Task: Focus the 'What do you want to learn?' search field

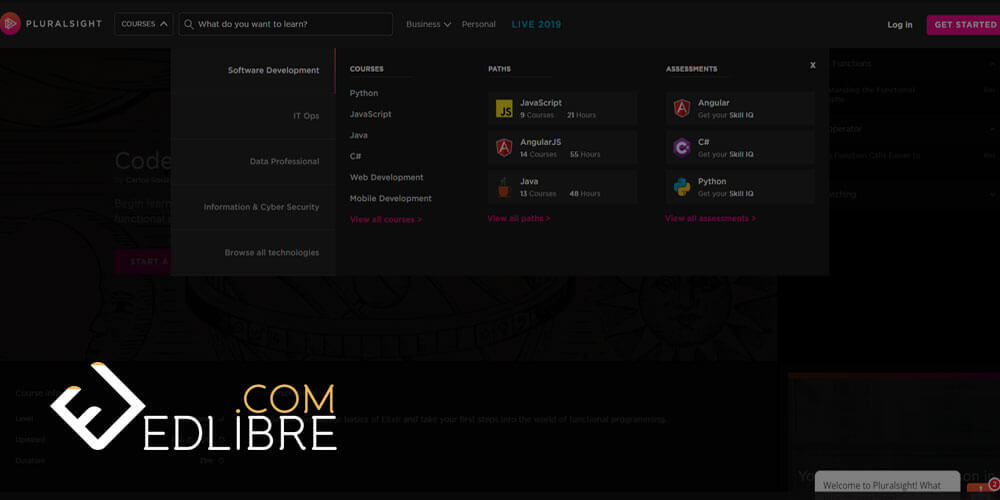Action: click(286, 24)
